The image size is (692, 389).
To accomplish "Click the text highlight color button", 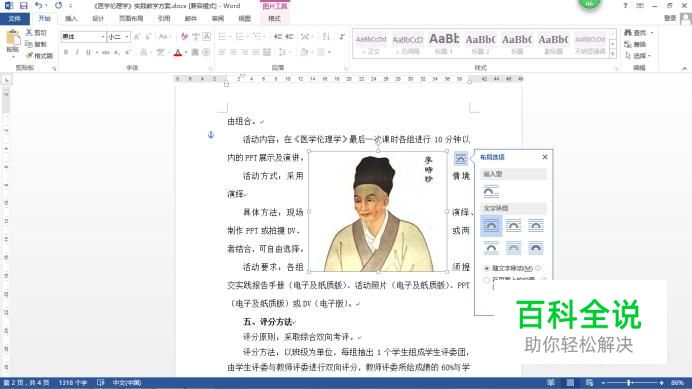I will point(160,53).
